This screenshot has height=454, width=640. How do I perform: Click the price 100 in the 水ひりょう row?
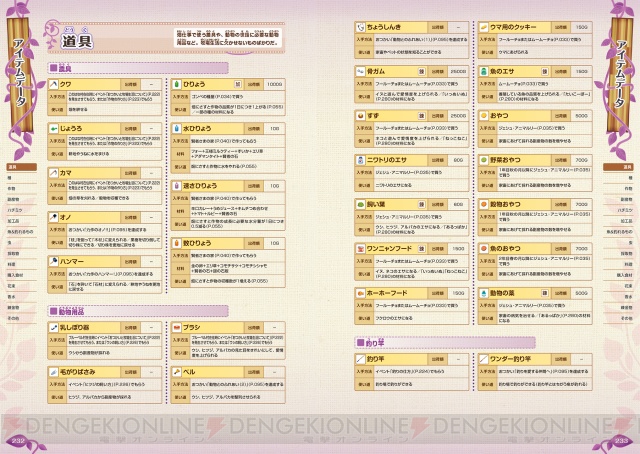point(274,129)
